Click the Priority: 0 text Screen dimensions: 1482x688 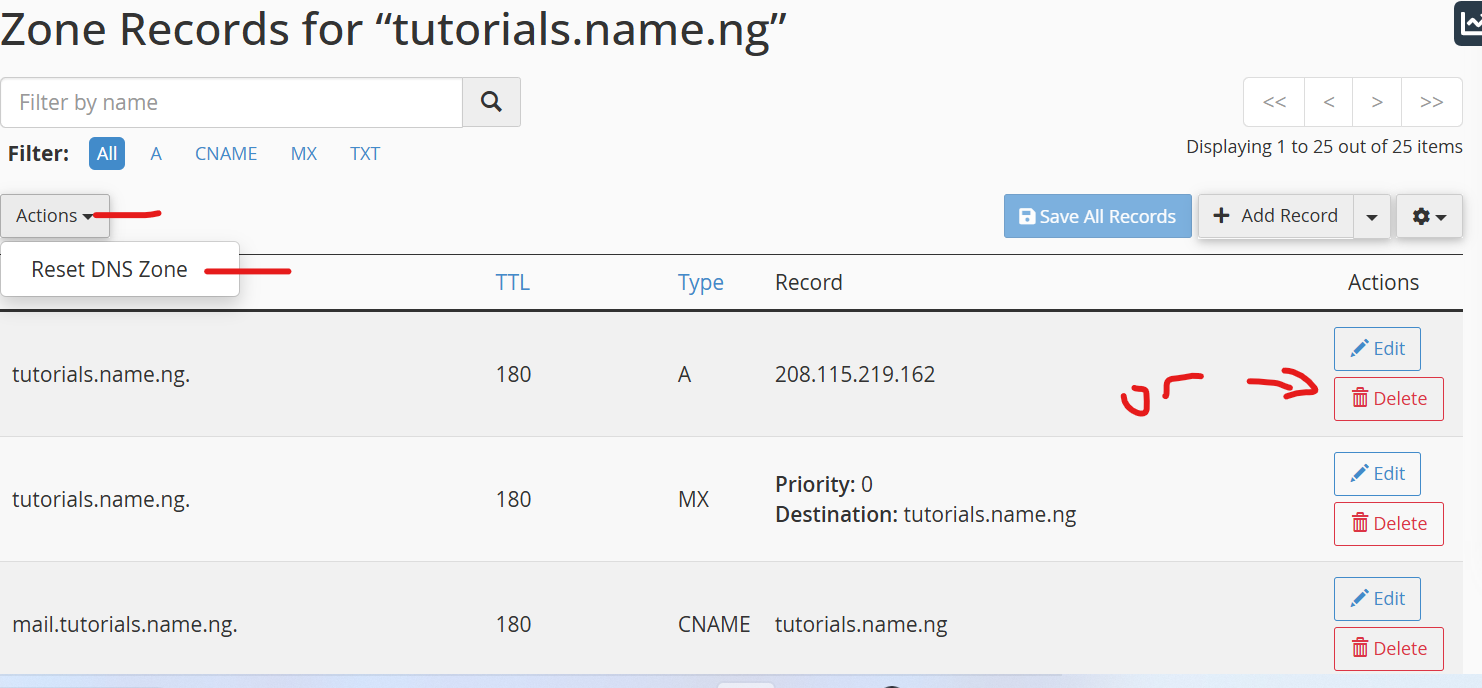[824, 484]
